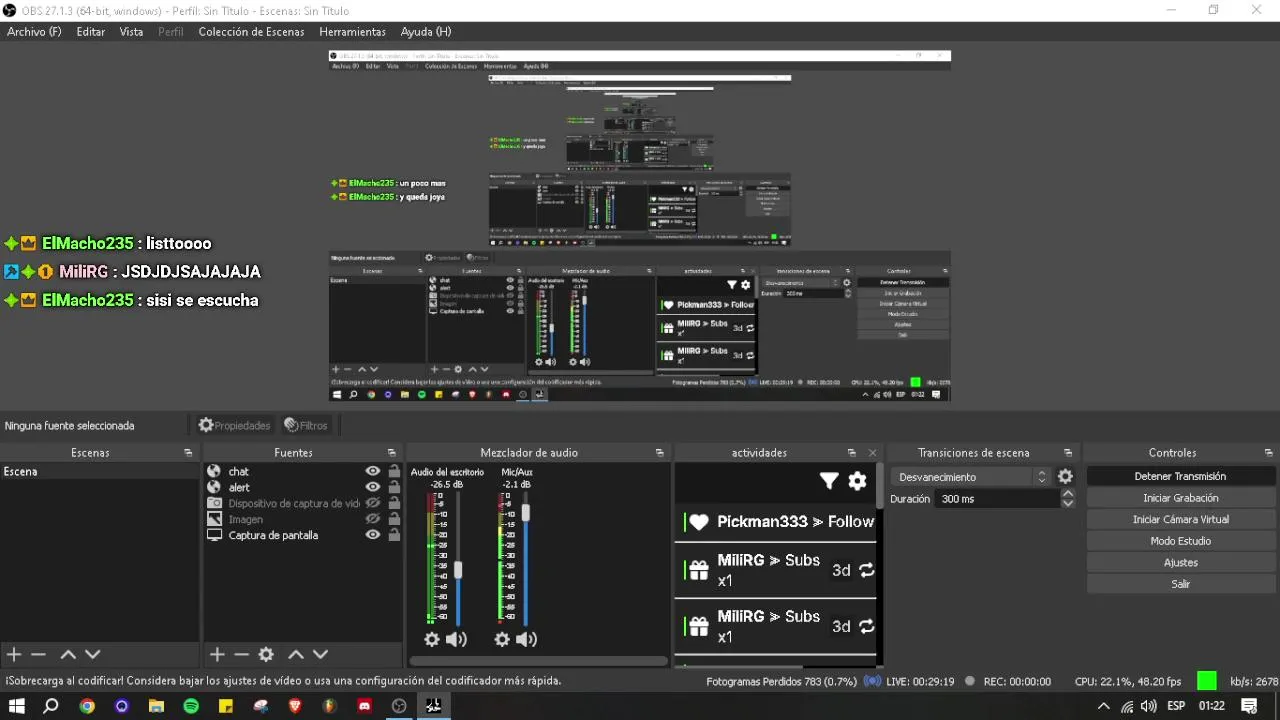Add a new scene with plus icon
The image size is (1280, 720).
[x=14, y=654]
